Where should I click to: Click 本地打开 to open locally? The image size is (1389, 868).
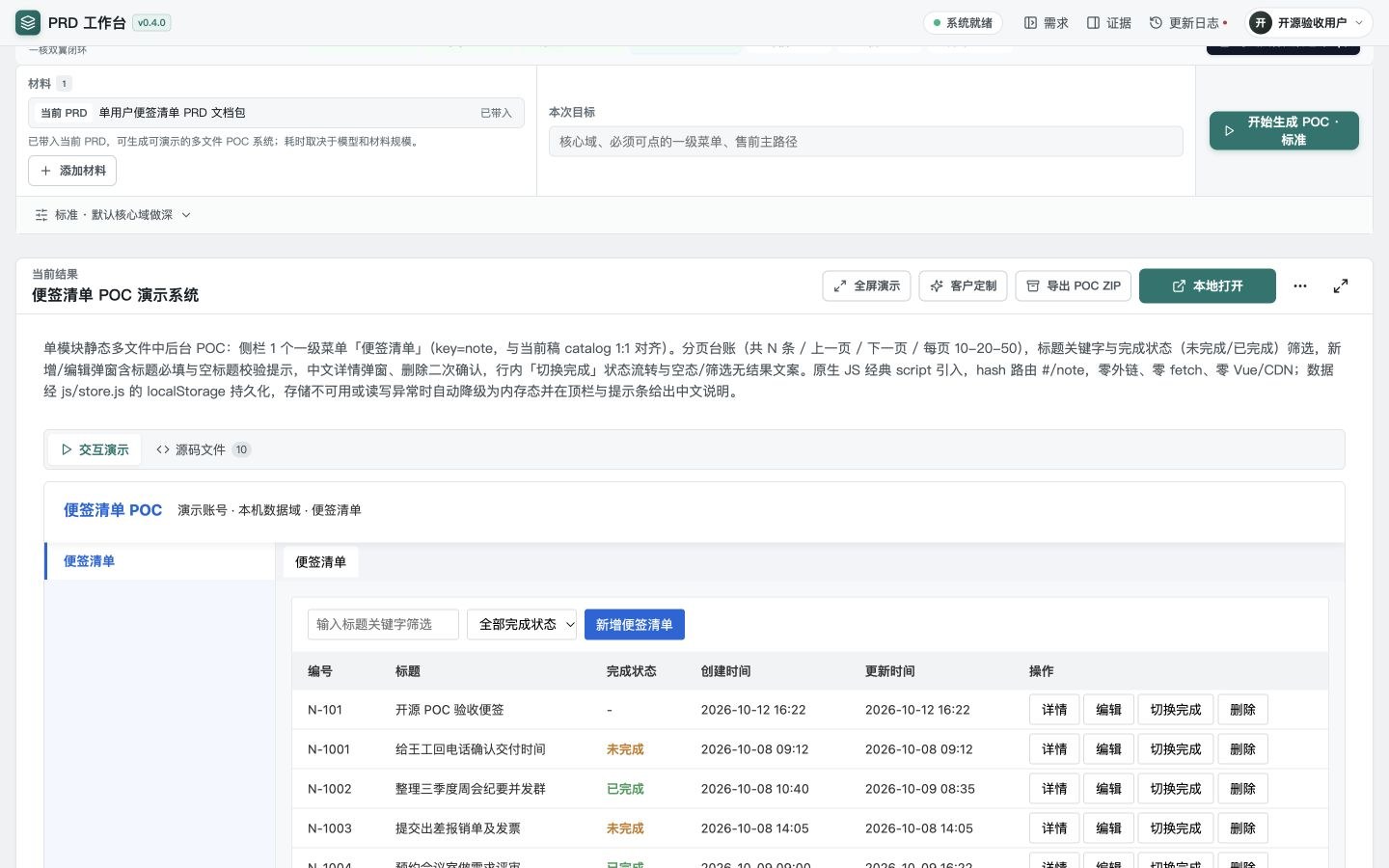coord(1207,286)
